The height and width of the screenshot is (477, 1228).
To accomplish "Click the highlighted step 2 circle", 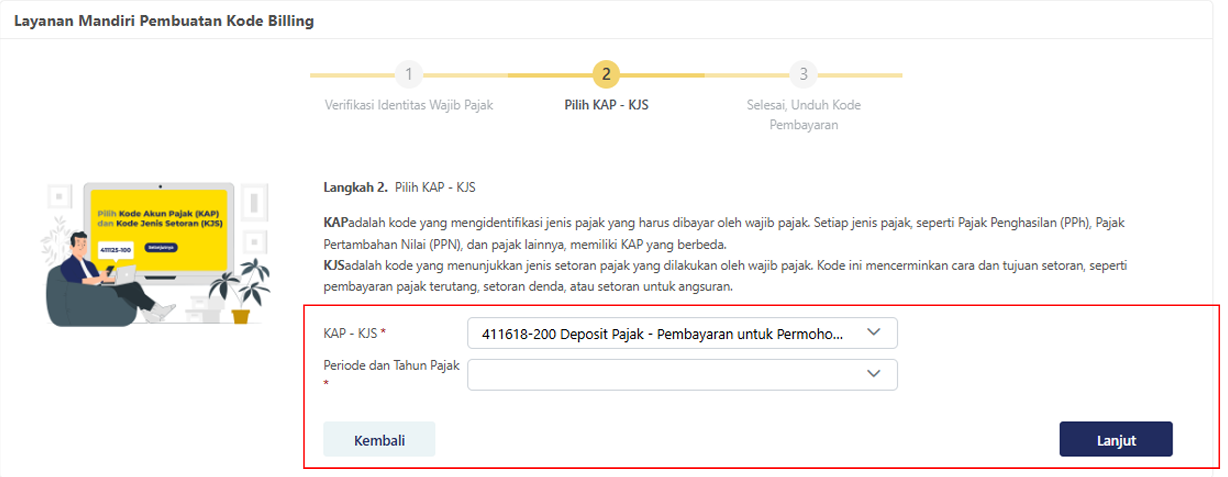I will tap(606, 74).
